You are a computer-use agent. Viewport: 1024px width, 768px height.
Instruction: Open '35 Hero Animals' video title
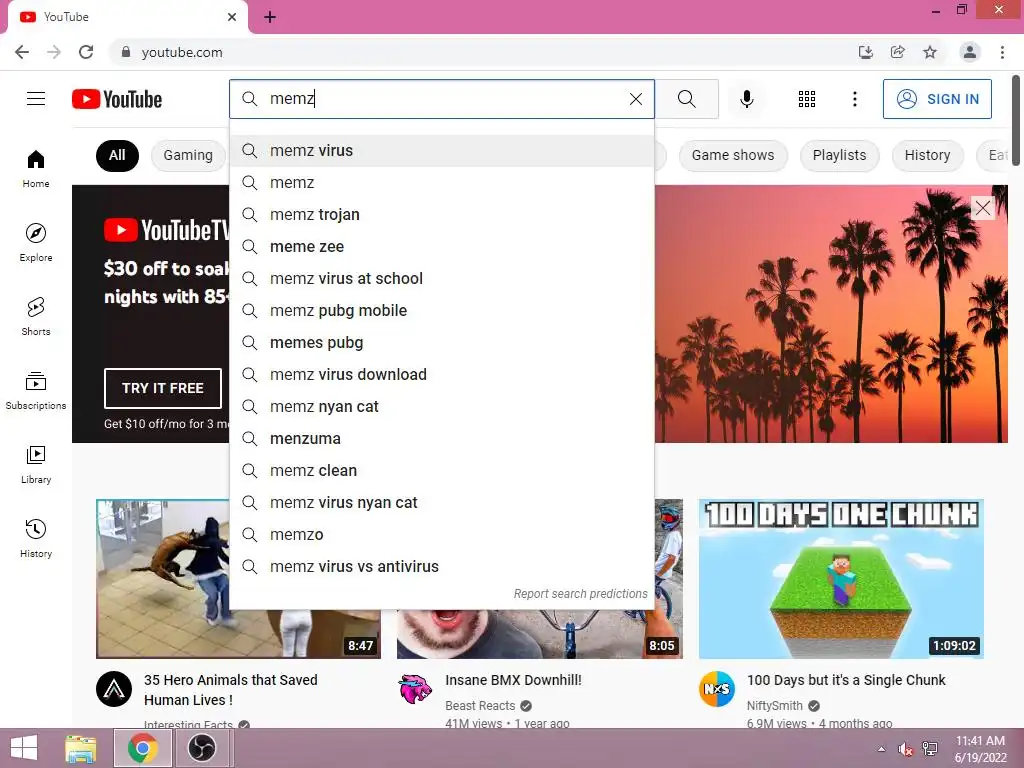[231, 690]
